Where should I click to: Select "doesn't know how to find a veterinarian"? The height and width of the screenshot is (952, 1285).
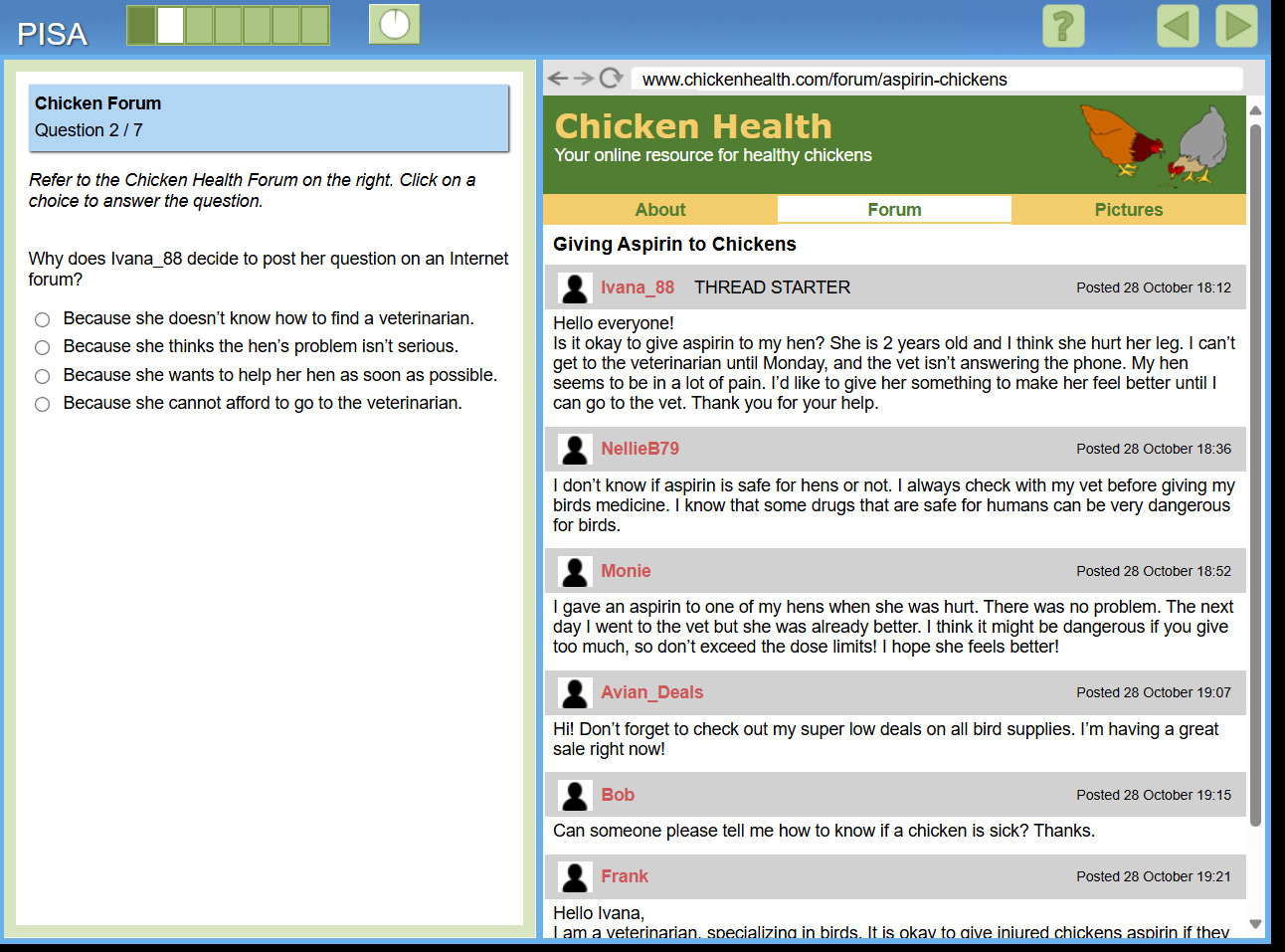click(43, 319)
